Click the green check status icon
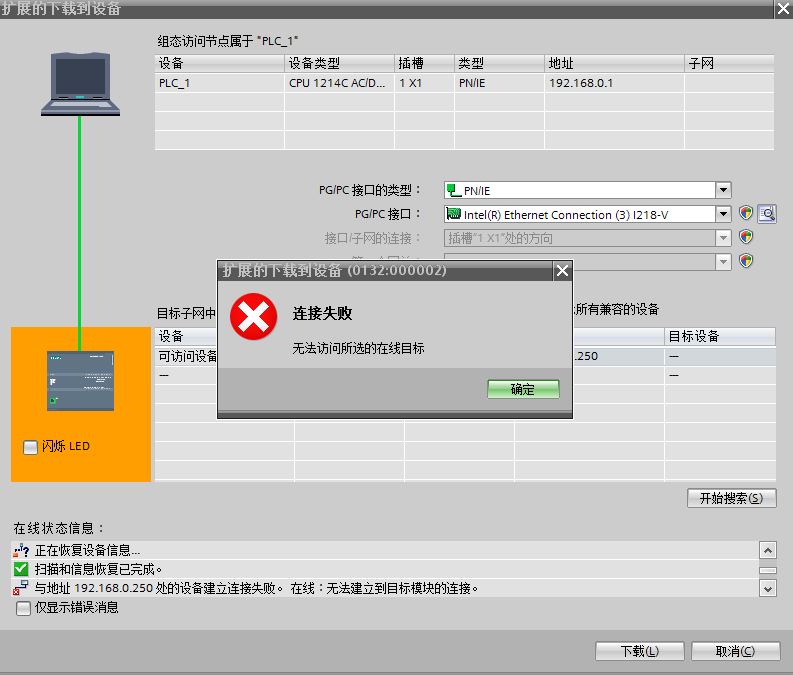 pos(21,569)
